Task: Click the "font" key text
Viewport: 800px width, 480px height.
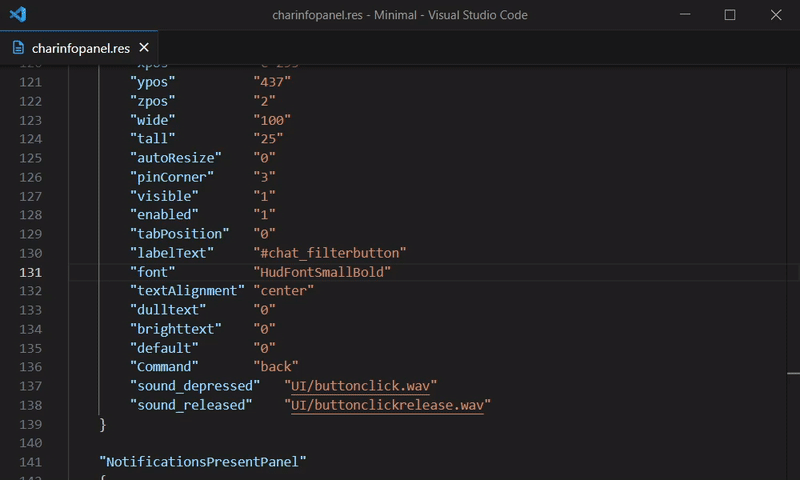Action: point(153,272)
